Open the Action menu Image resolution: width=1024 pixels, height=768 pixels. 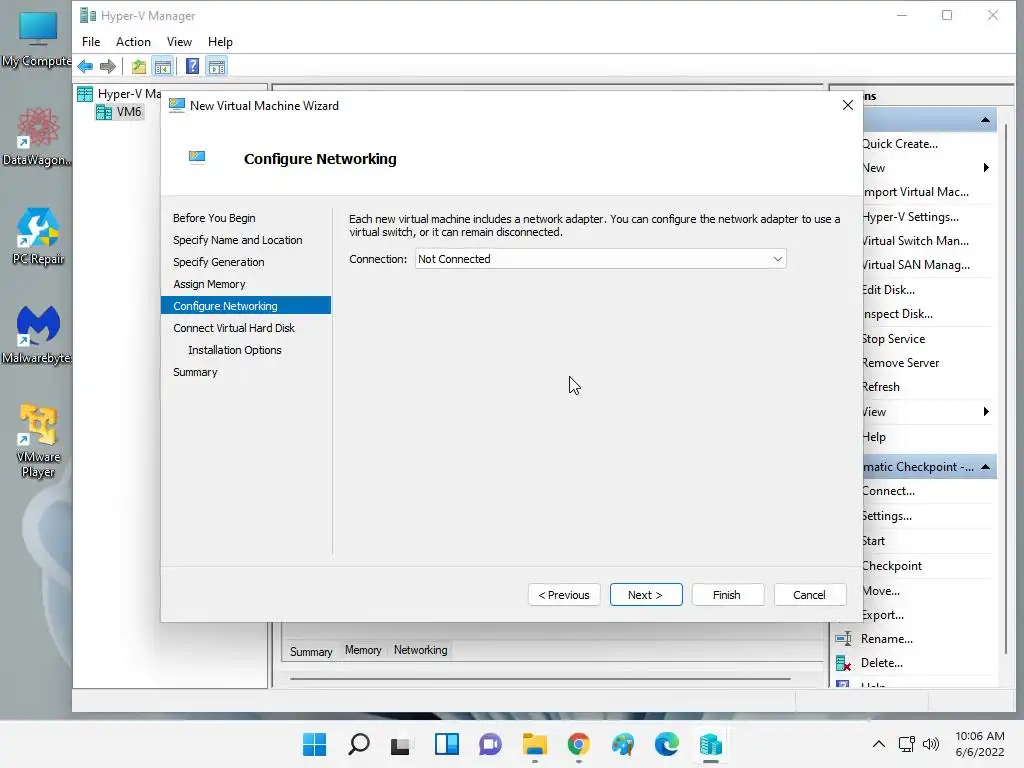pyautogui.click(x=133, y=42)
